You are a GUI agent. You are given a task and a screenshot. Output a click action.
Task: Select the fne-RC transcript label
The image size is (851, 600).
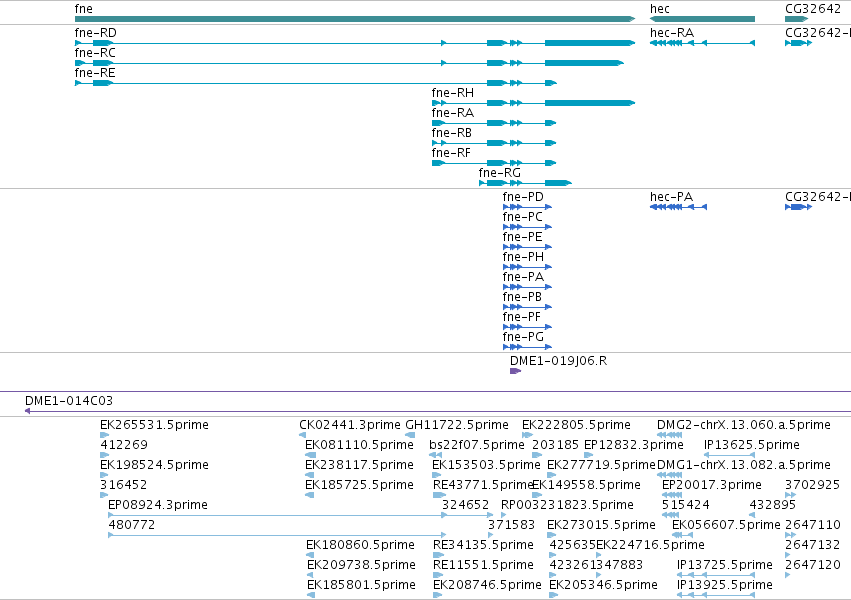click(x=95, y=53)
